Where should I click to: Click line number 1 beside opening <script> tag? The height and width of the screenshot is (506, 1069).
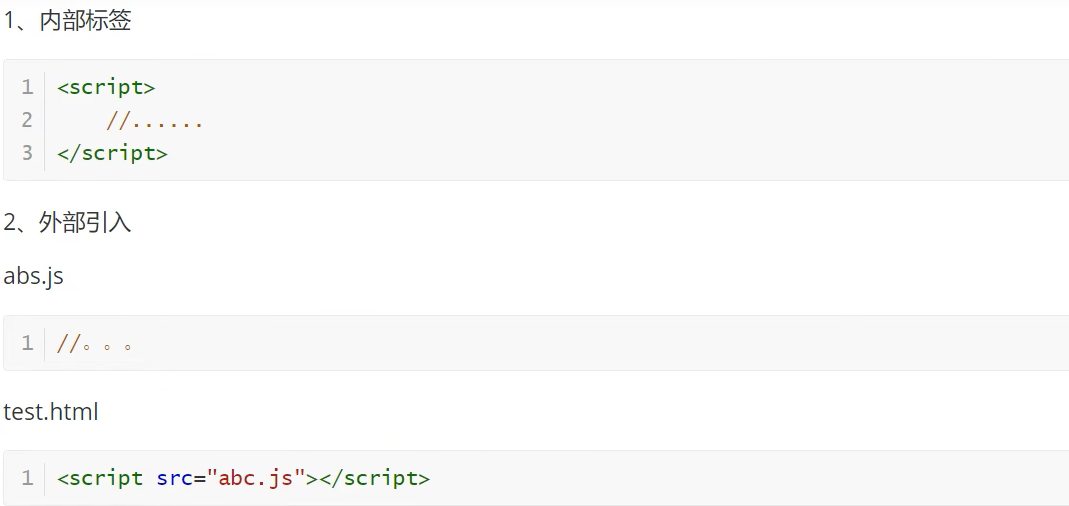(x=27, y=87)
